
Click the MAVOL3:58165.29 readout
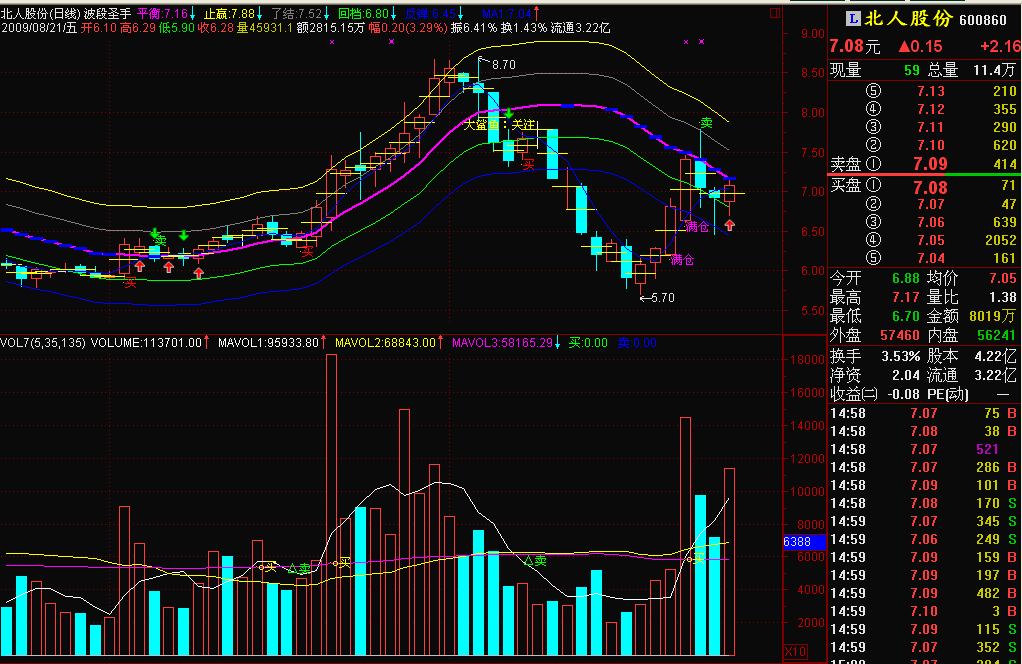coord(503,343)
